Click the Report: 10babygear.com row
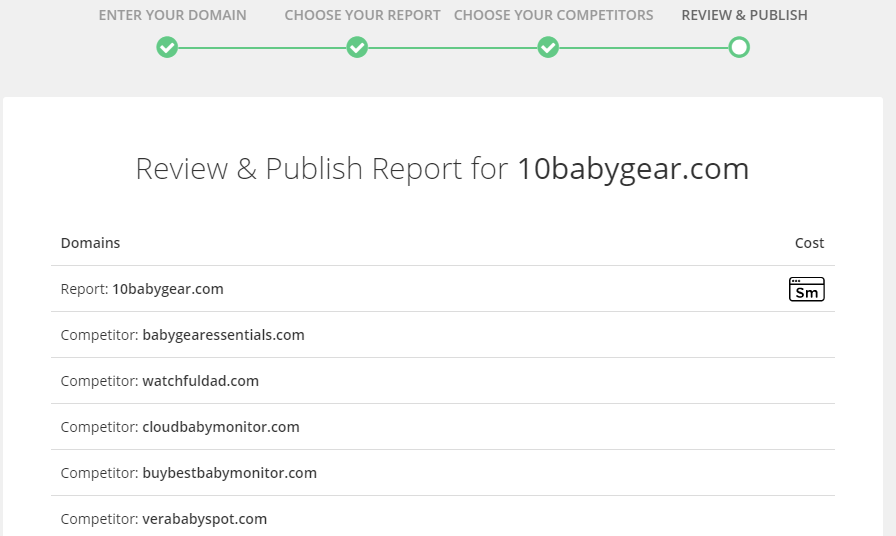 pyautogui.click(x=443, y=289)
